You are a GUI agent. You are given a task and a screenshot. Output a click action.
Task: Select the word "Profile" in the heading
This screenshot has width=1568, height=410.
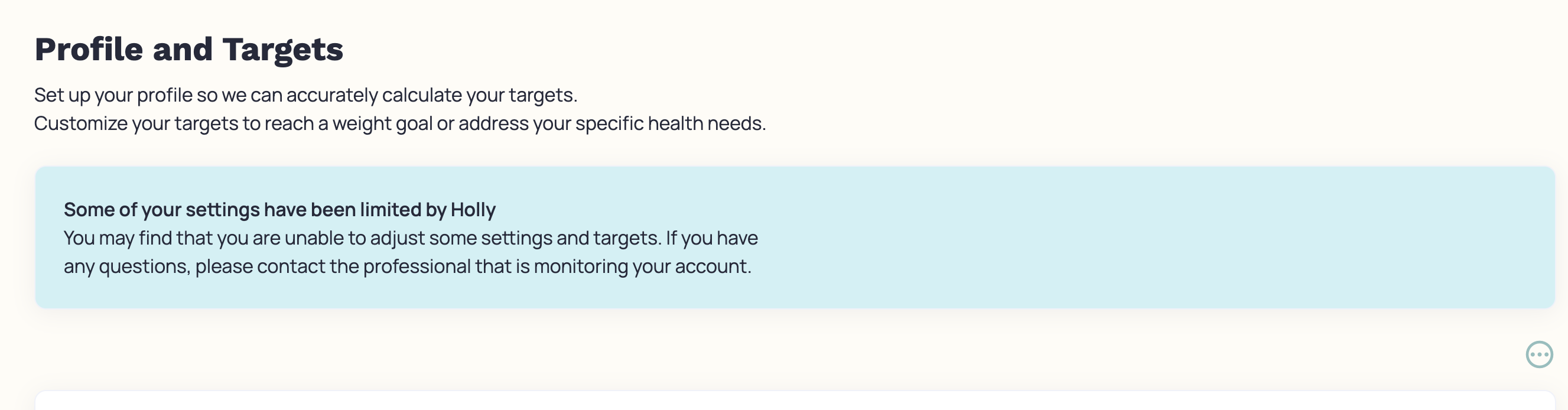point(89,48)
